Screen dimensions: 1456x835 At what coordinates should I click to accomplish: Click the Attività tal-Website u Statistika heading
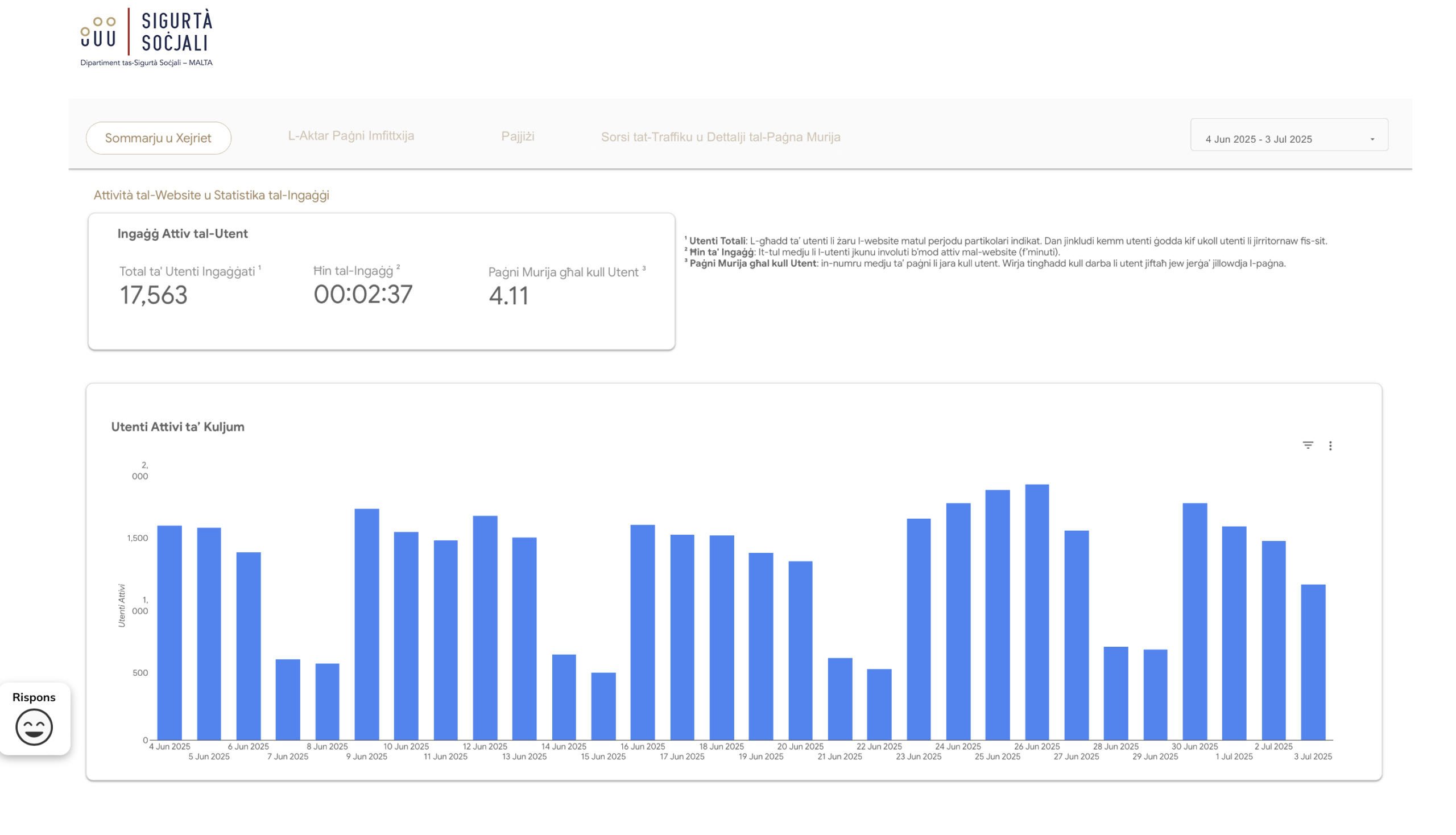(x=212, y=195)
